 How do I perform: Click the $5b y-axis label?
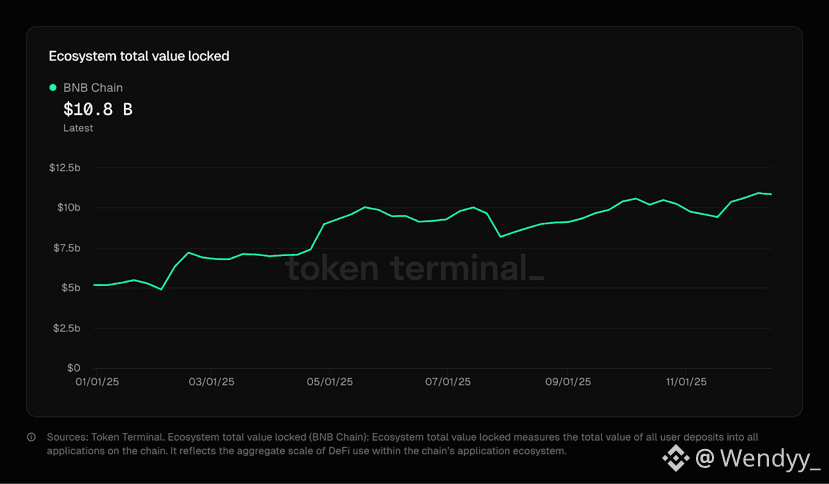point(69,288)
